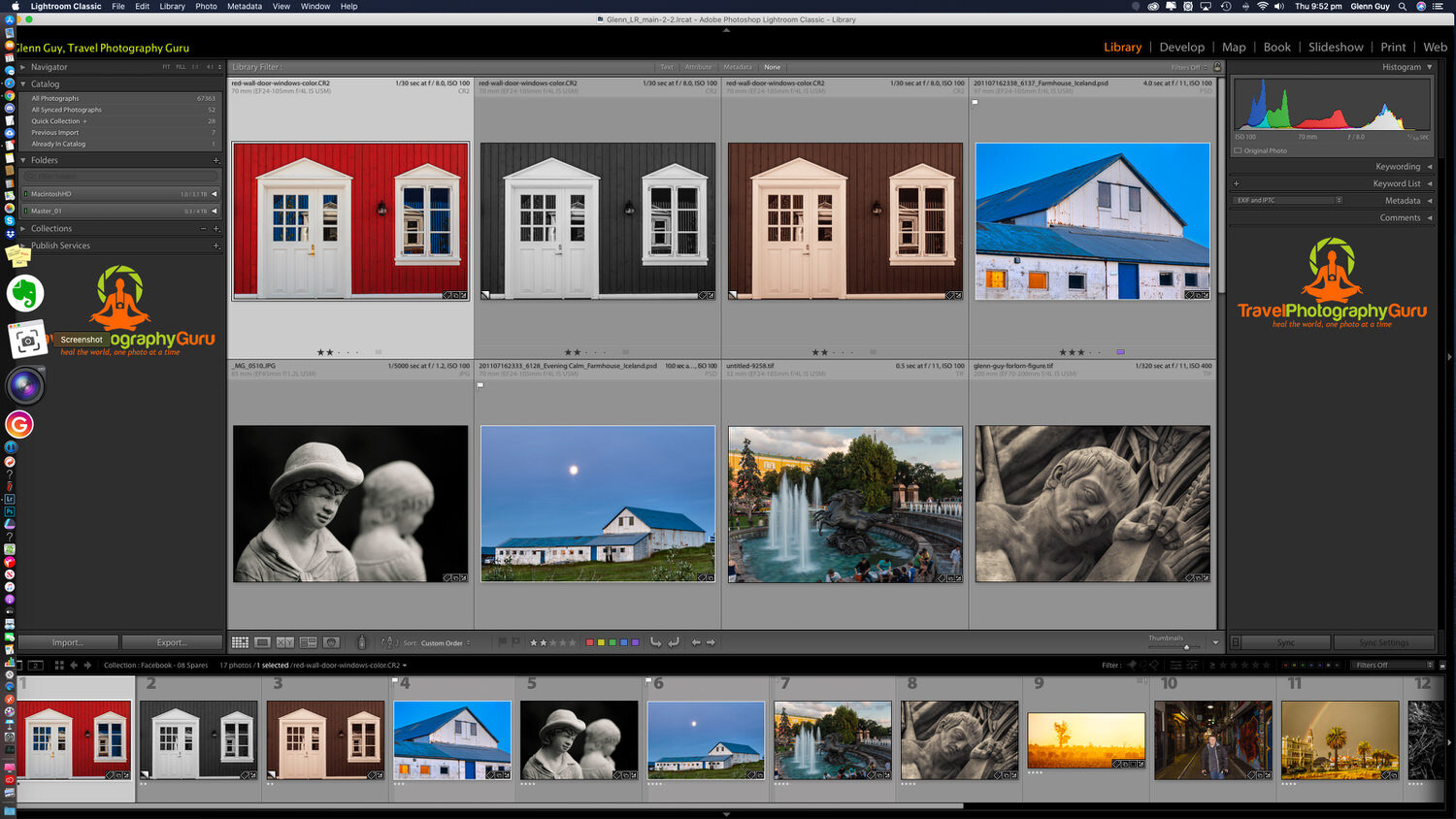
Task: Open grid view from the filmstrip bar icon
Action: click(59, 665)
